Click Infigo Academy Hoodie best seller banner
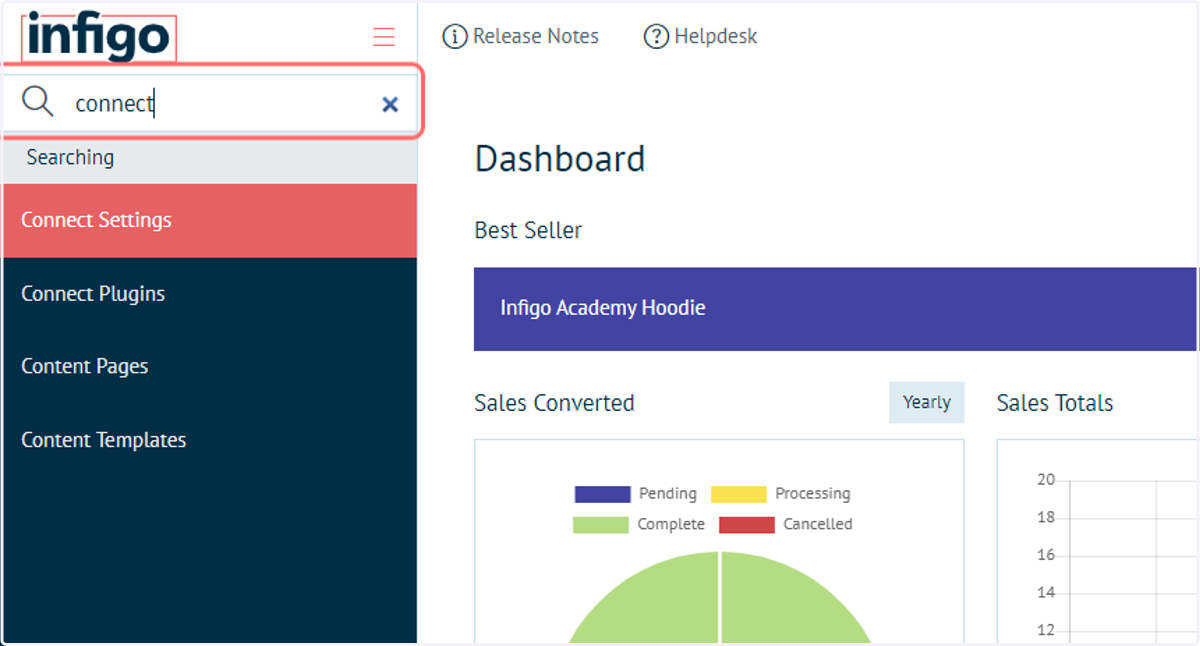This screenshot has width=1200, height=646. coord(835,309)
